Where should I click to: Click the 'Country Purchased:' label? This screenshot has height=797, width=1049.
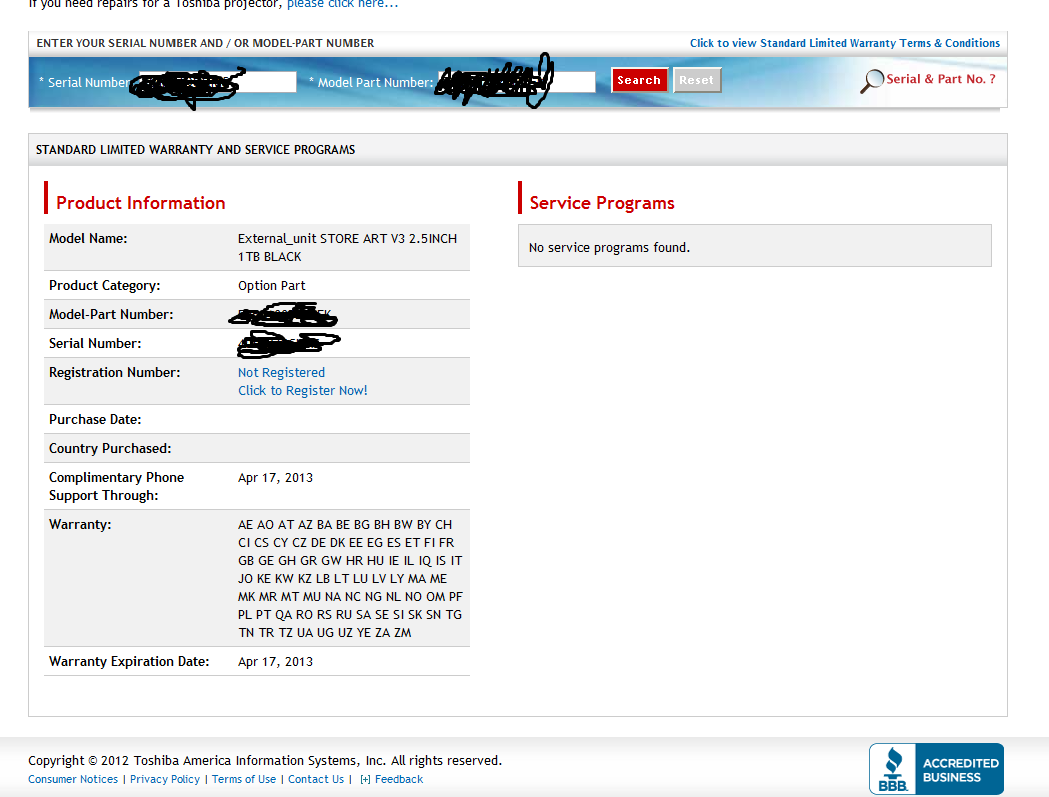pos(110,448)
